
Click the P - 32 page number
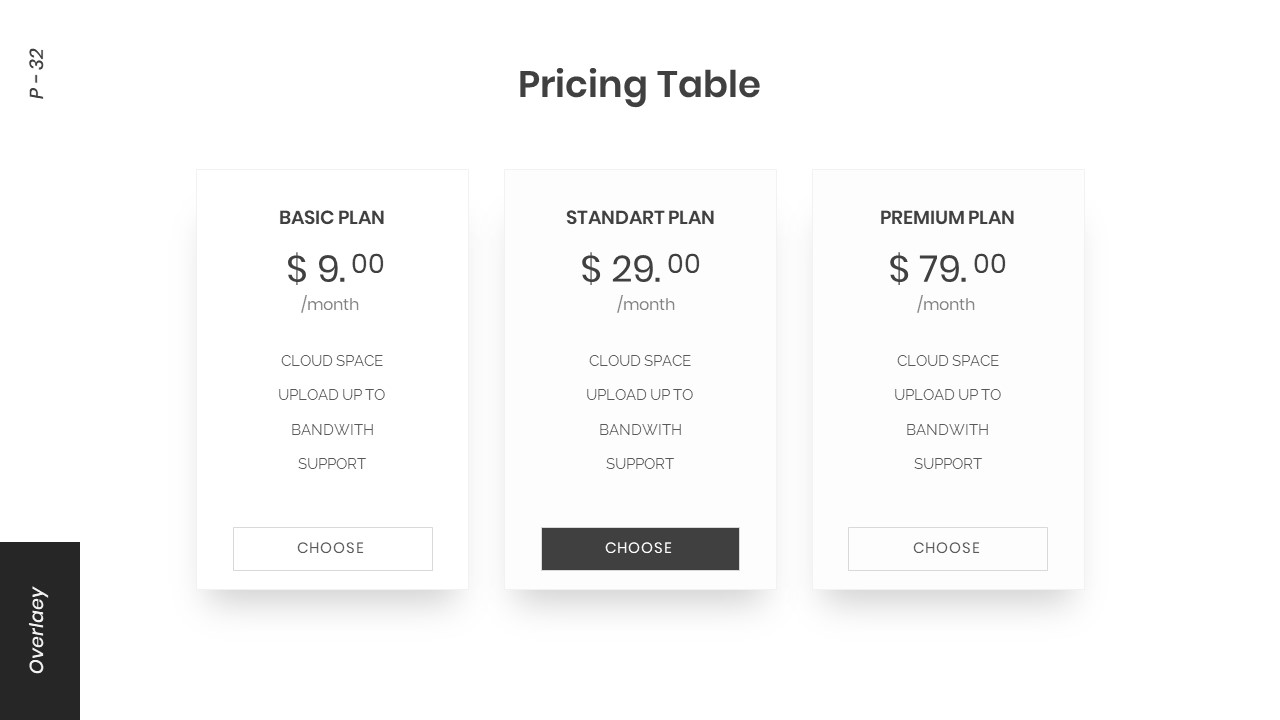[37, 74]
